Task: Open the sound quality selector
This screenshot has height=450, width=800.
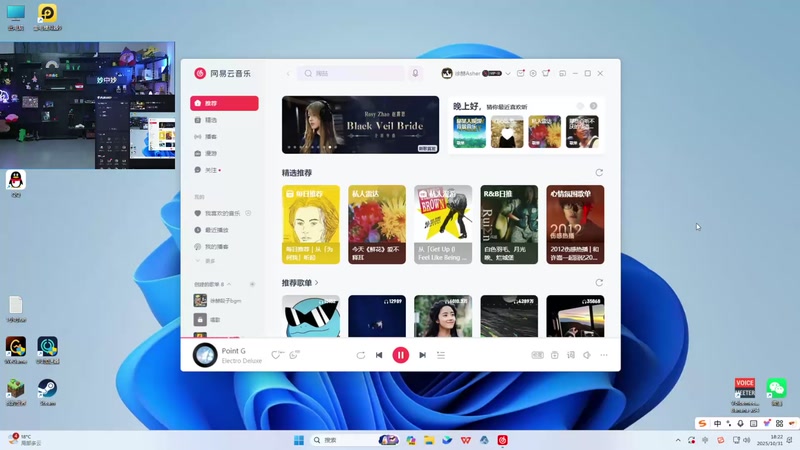Action: point(538,355)
